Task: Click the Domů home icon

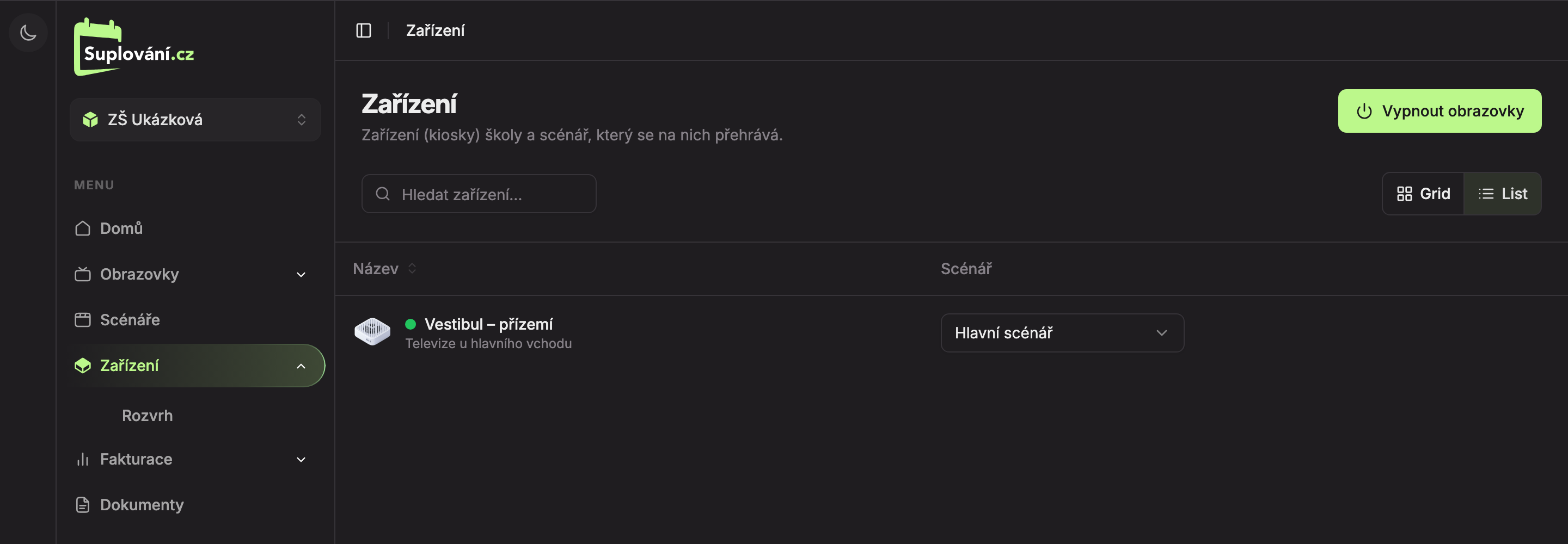Action: pos(83,228)
